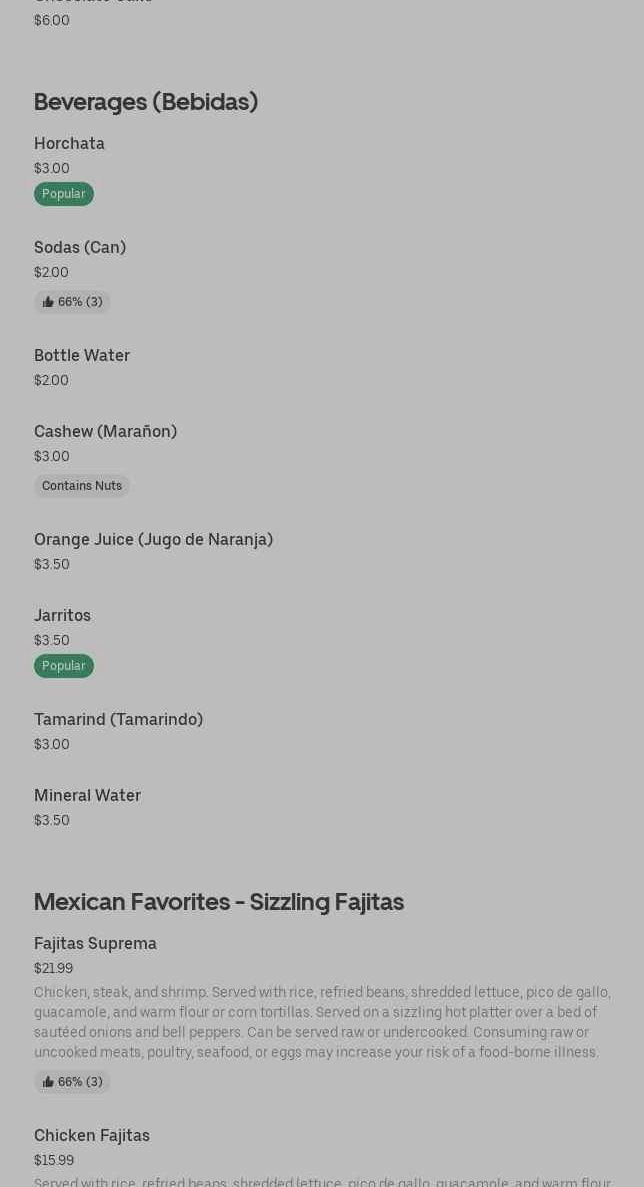Open the Jarritos item
The image size is (644, 1187).
point(62,616)
